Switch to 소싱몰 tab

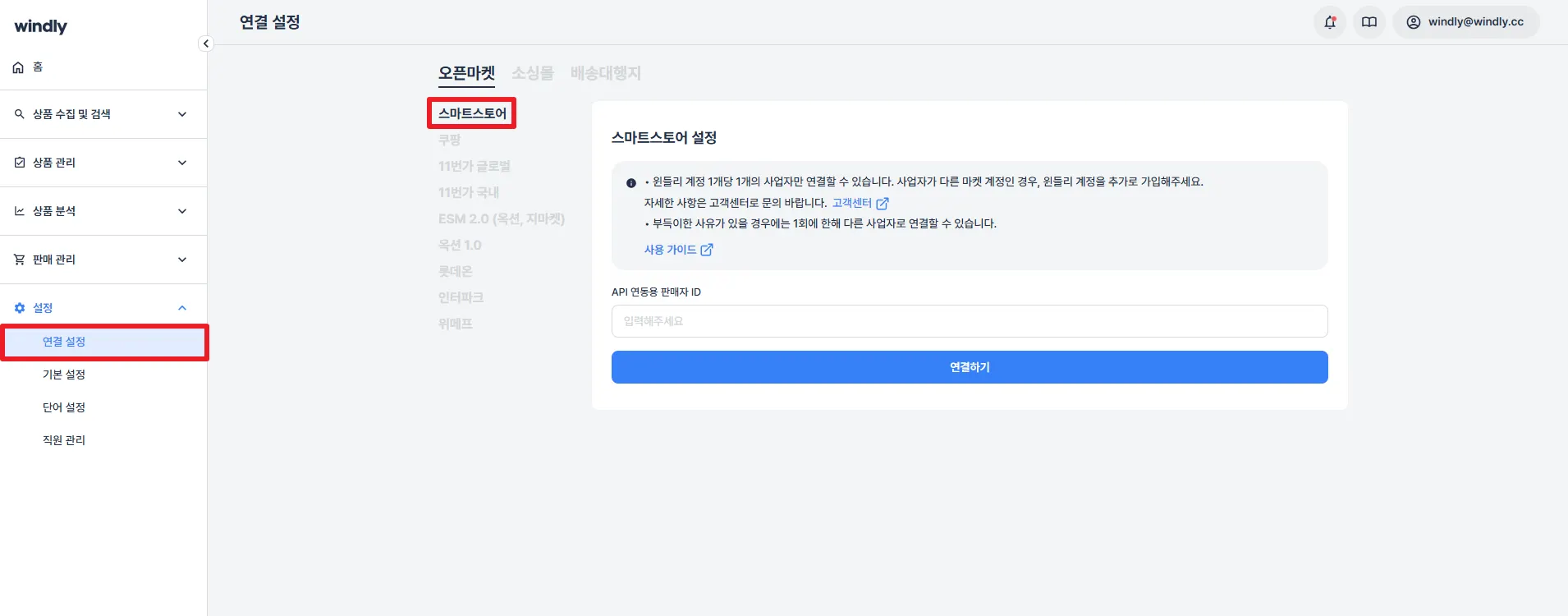[x=533, y=73]
